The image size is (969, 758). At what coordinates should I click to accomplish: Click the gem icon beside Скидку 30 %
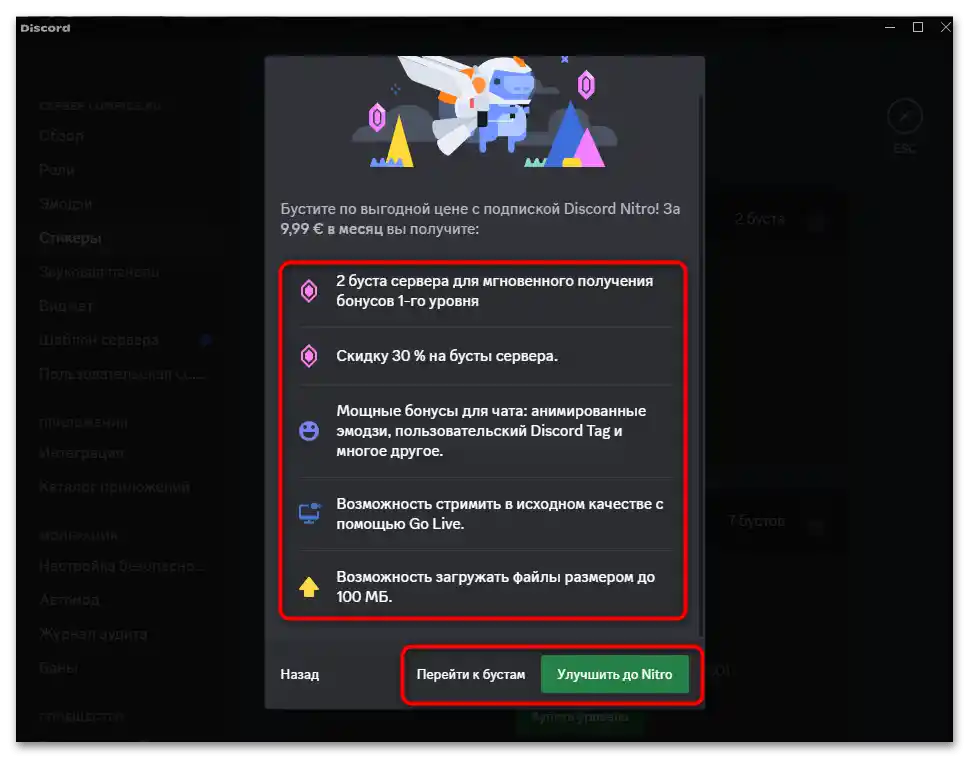309,356
